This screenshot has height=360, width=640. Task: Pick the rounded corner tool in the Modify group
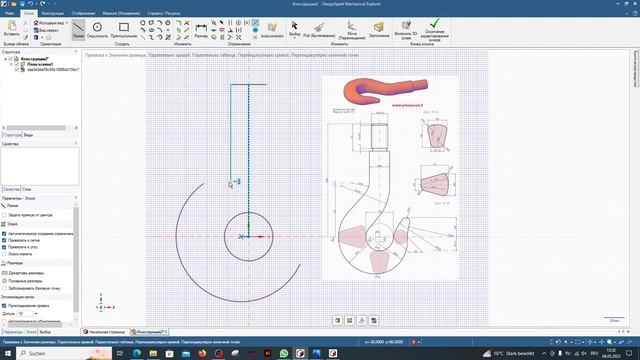click(178, 23)
